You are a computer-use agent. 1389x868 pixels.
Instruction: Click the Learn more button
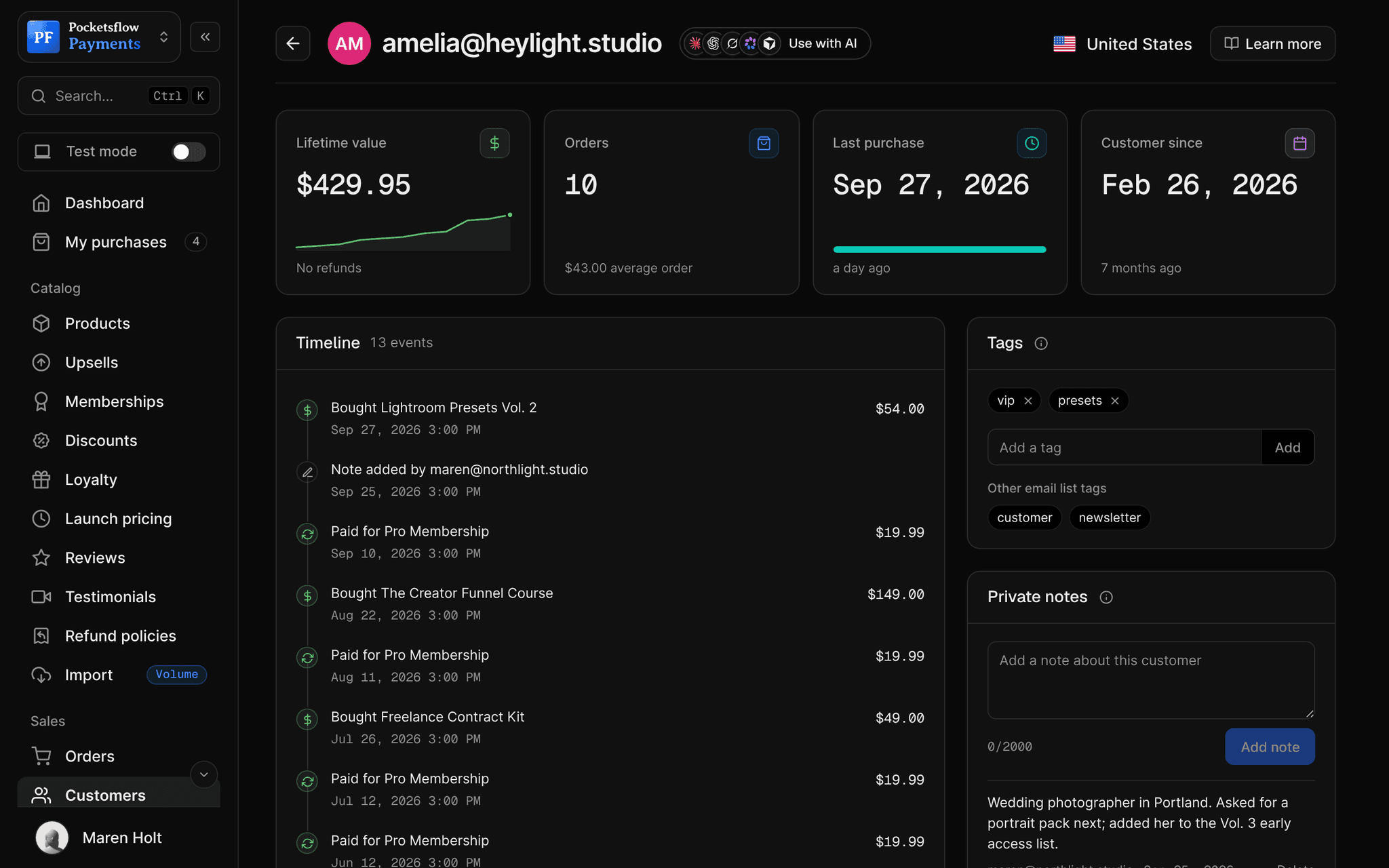tap(1272, 43)
